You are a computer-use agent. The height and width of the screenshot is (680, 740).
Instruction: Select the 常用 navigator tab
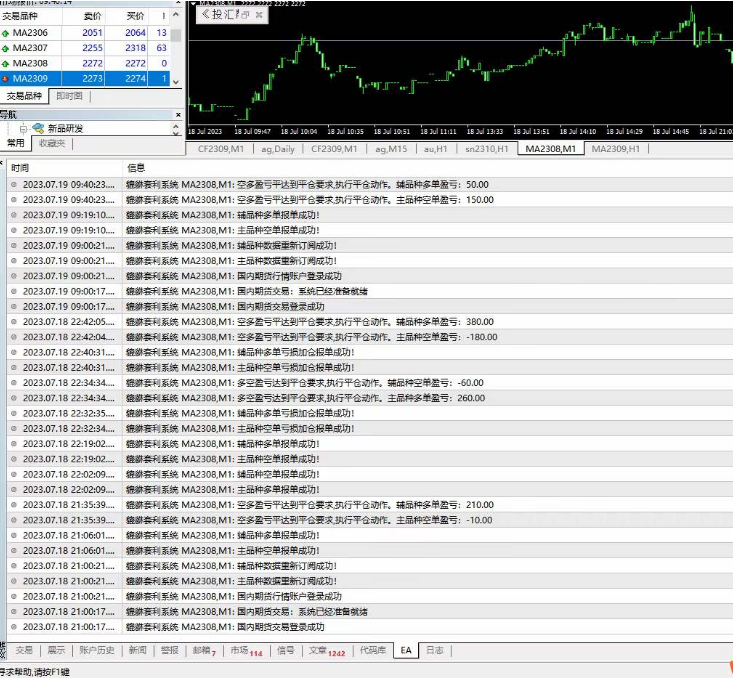(x=15, y=143)
